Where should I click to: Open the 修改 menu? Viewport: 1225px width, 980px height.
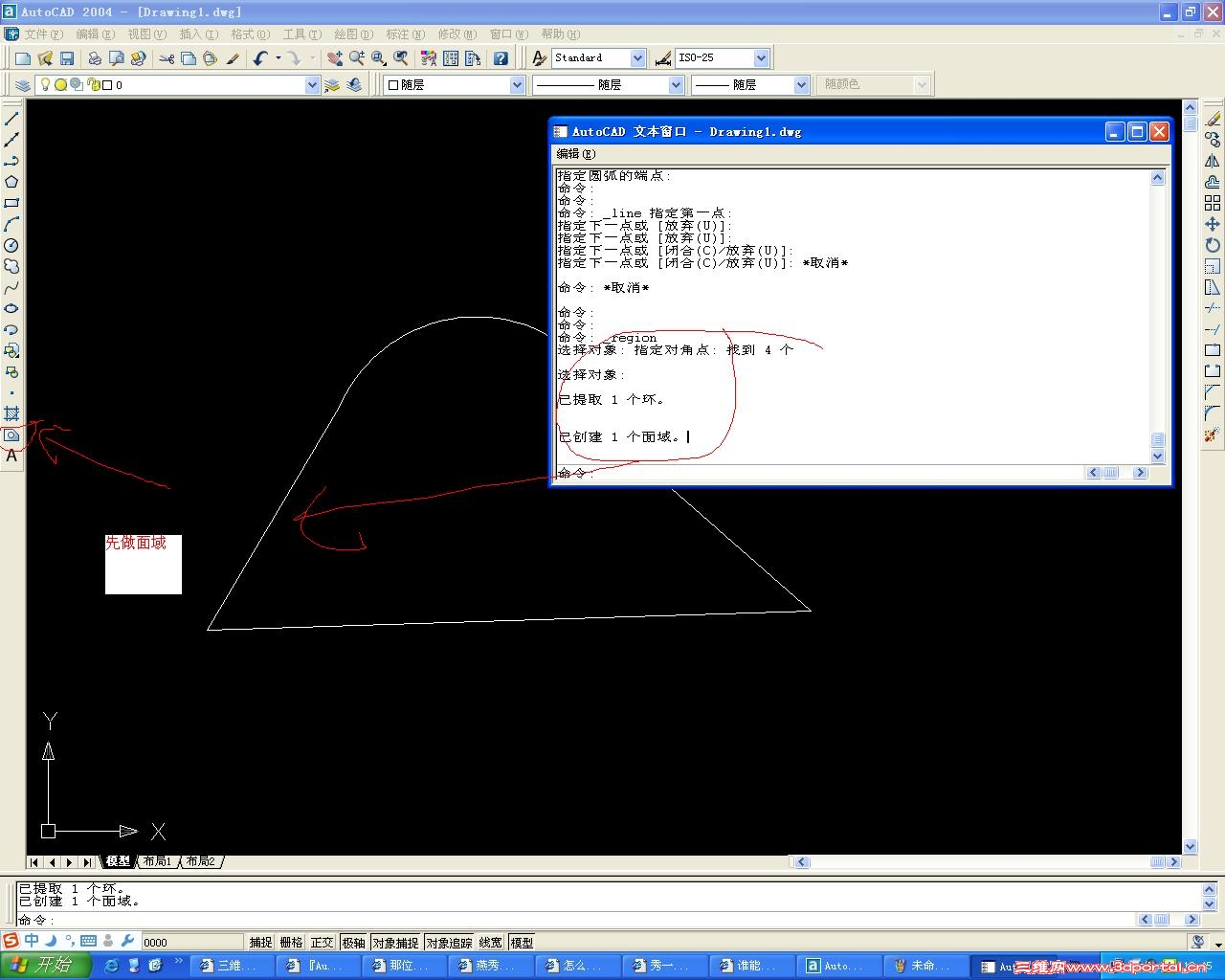point(457,33)
